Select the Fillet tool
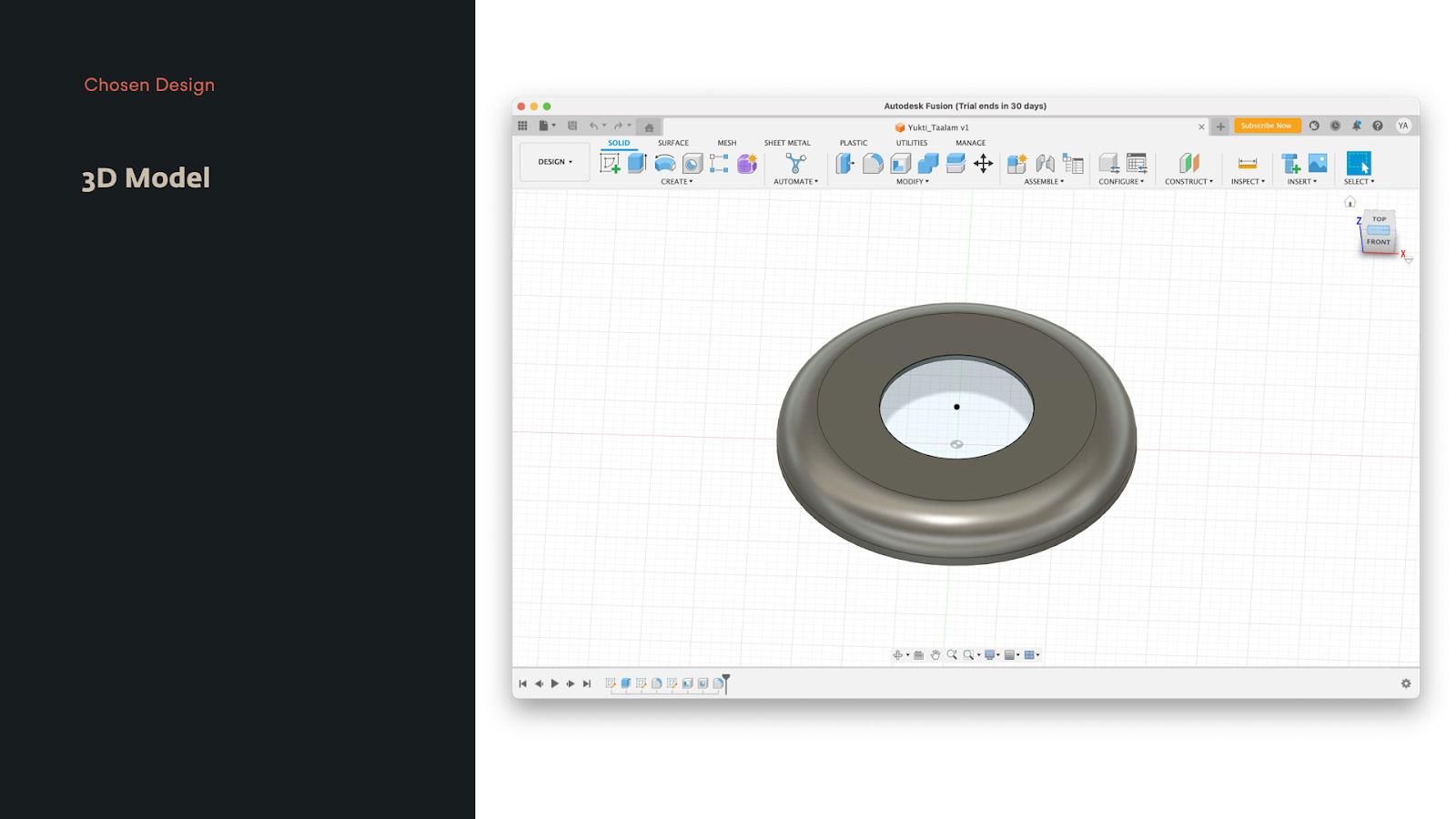 (x=873, y=163)
